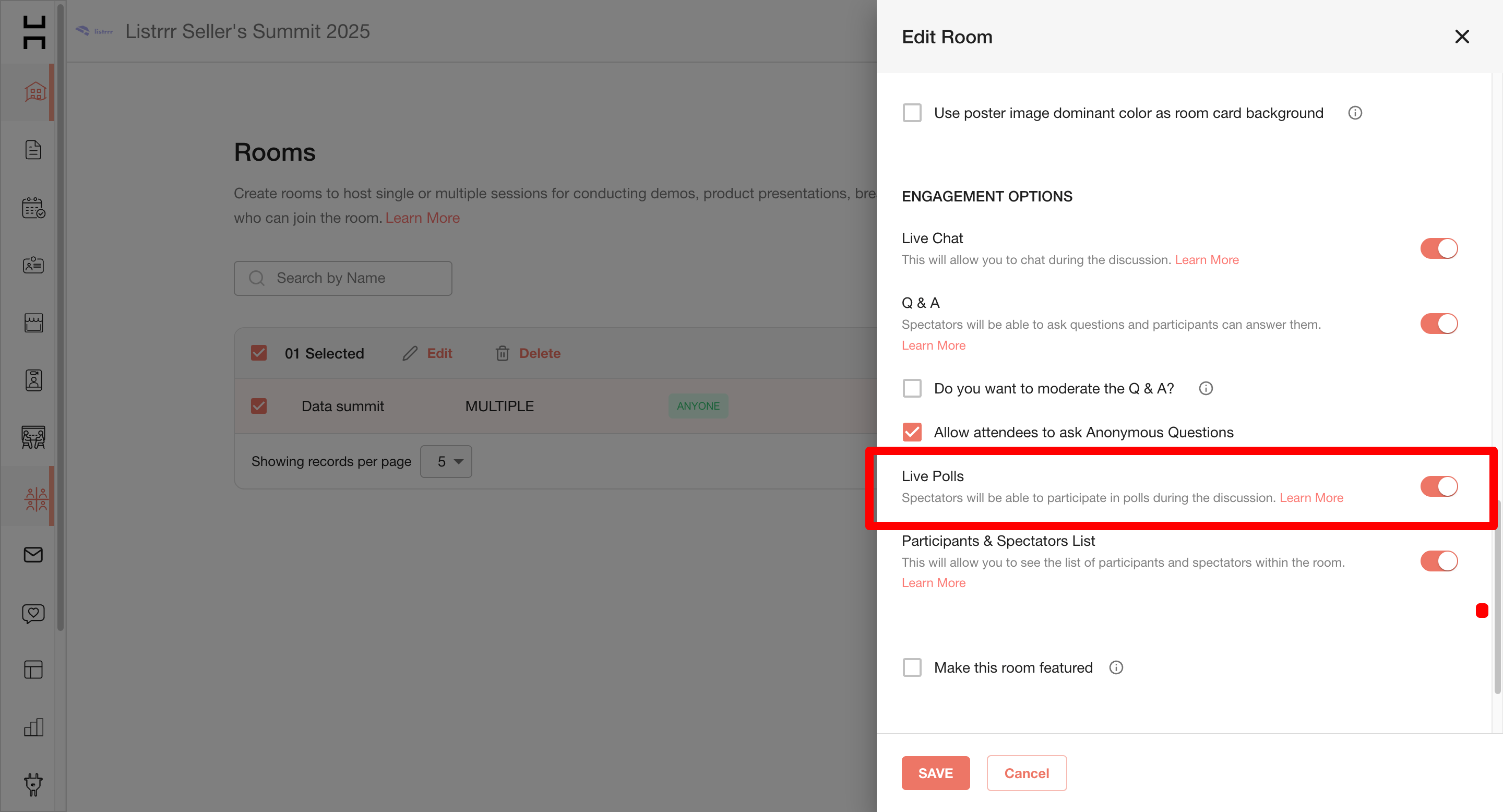Disable Participants & Spectators List toggle
Image resolution: width=1503 pixels, height=812 pixels.
click(1439, 561)
